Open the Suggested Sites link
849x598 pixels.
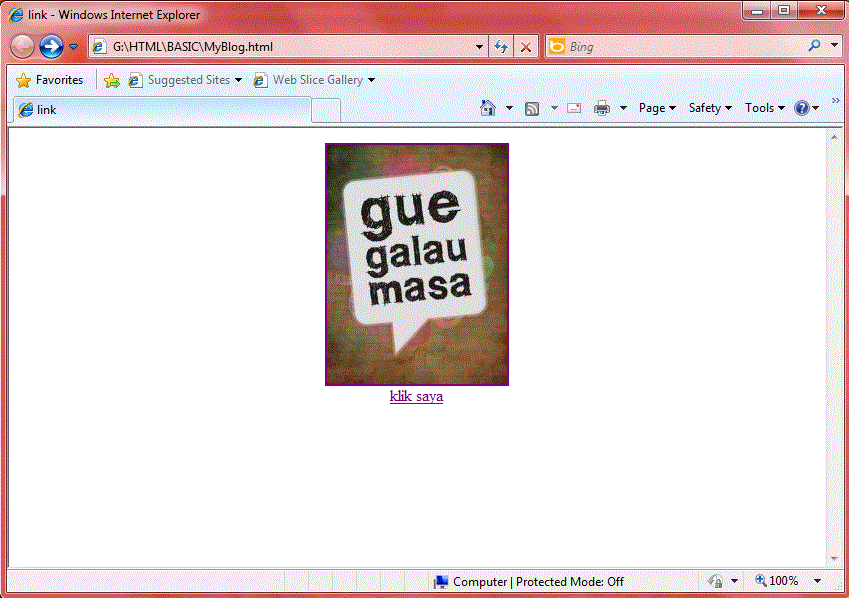pos(185,80)
